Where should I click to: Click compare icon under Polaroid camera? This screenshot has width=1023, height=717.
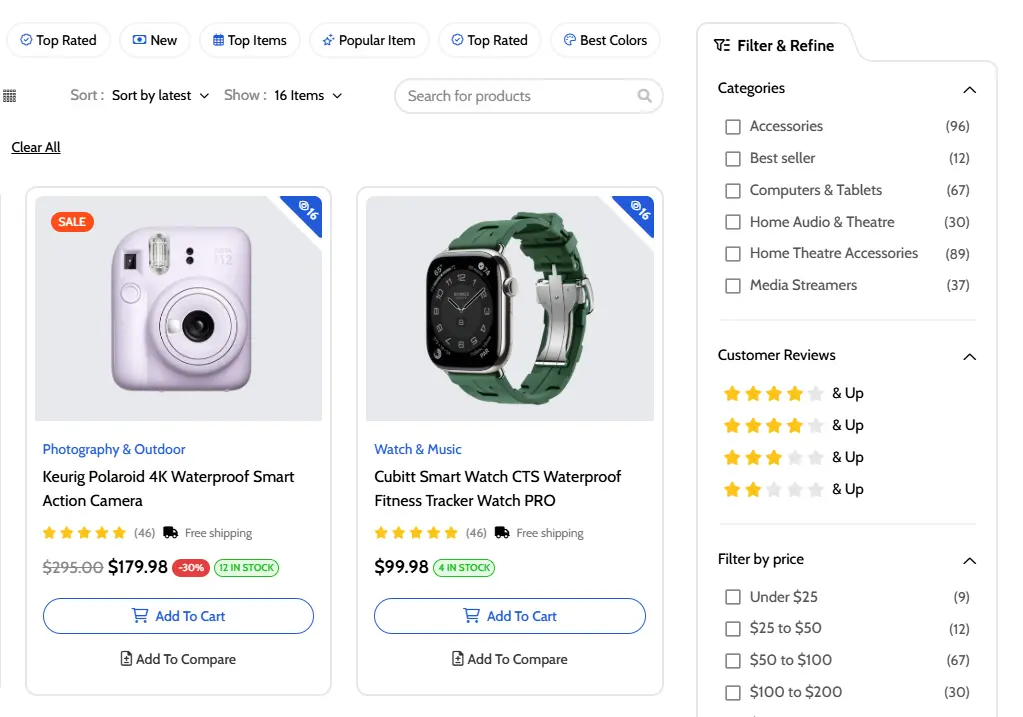point(126,659)
